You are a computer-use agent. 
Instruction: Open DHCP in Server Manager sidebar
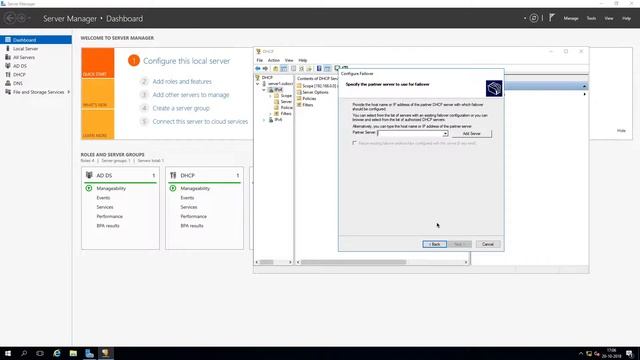[x=19, y=75]
